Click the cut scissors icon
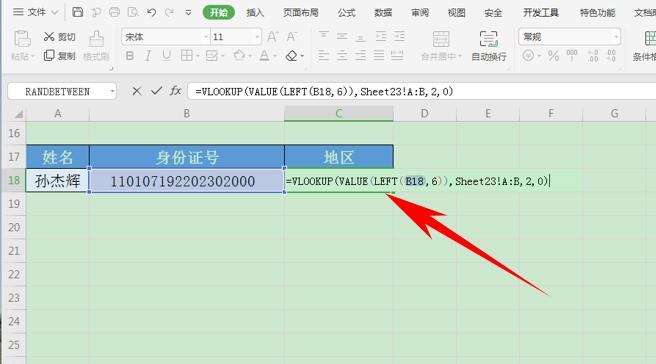Image resolution: width=656 pixels, height=364 pixels. (49, 37)
